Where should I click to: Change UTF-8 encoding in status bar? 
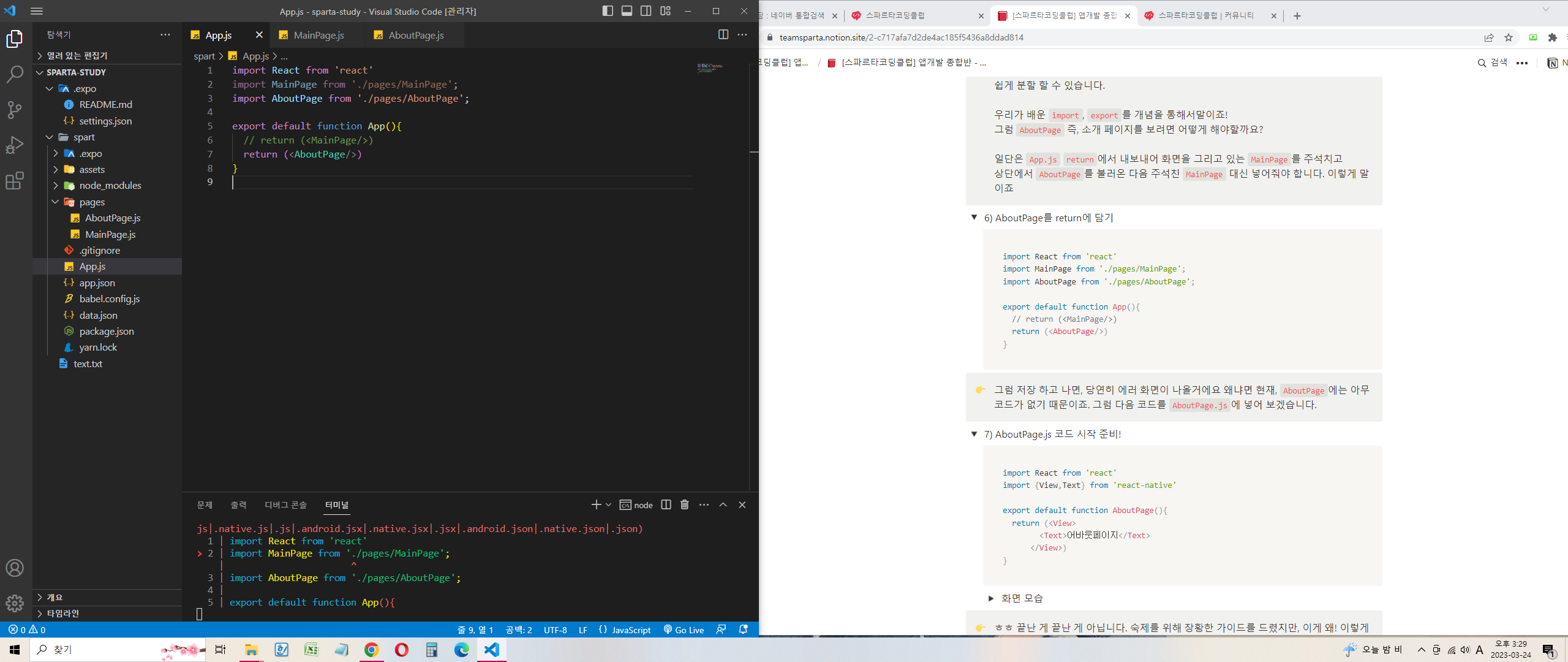(x=556, y=630)
